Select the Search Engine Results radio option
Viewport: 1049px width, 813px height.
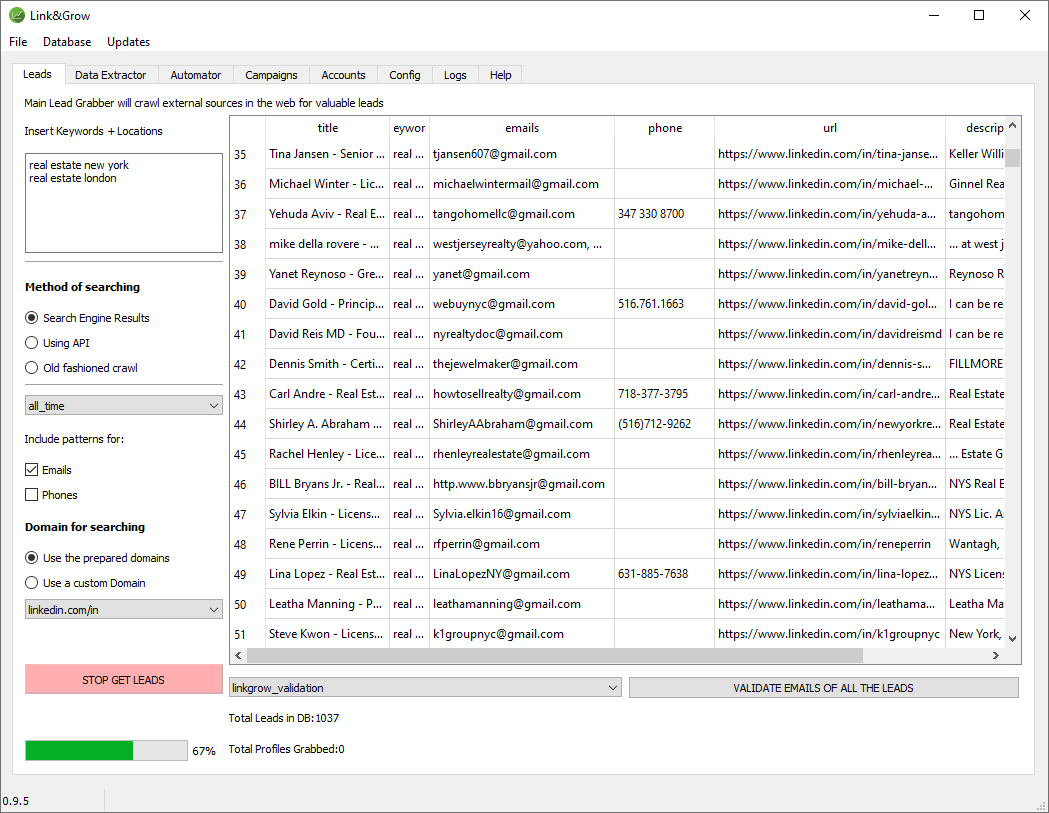point(32,318)
